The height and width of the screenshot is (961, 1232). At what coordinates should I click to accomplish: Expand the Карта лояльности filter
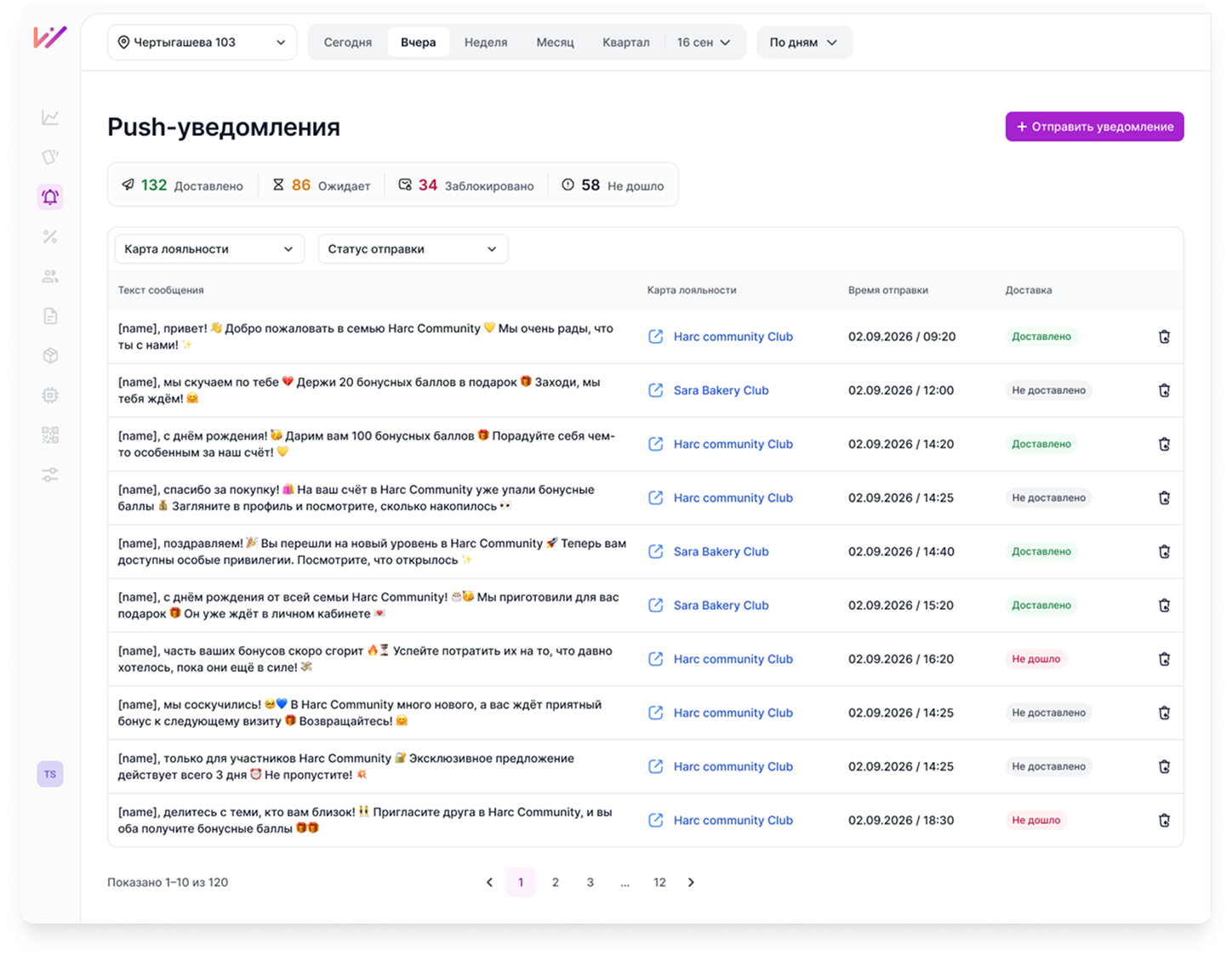209,249
